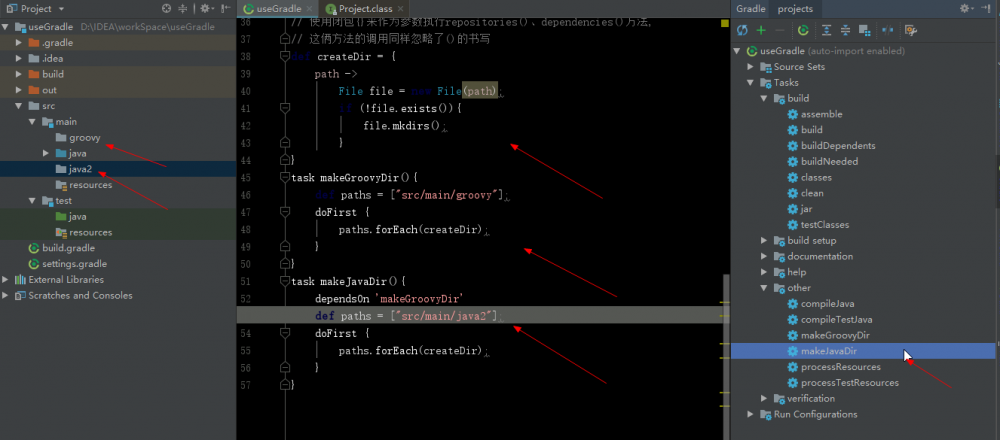Viewport: 1000px width, 440px height.
Task: Click the Execute Gradle Task icon
Action: [x=804, y=30]
